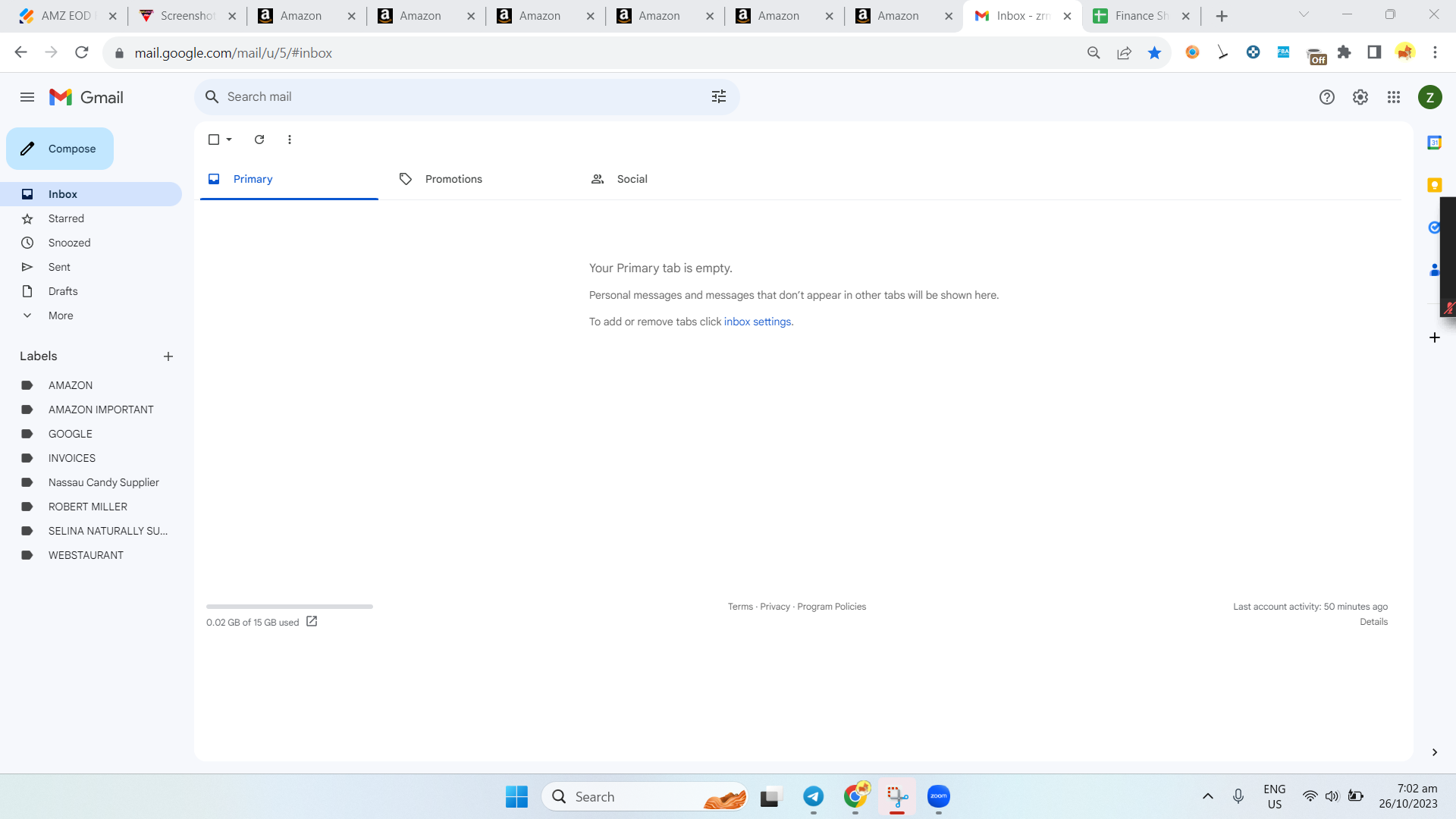Screen dimensions: 1456x819
Task: Open the Privacy link
Action: 775,607
